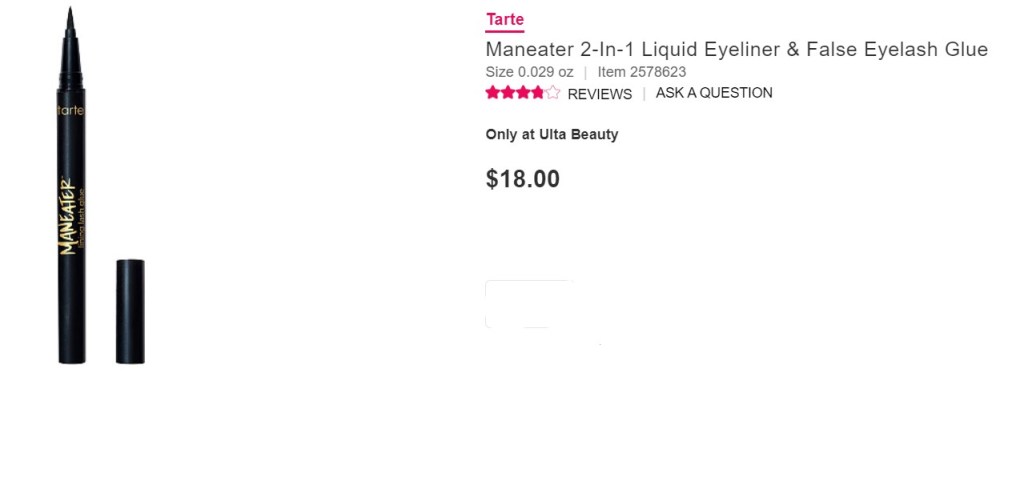Click the Item 2578623 number
The width and height of the screenshot is (1024, 477).
(642, 72)
